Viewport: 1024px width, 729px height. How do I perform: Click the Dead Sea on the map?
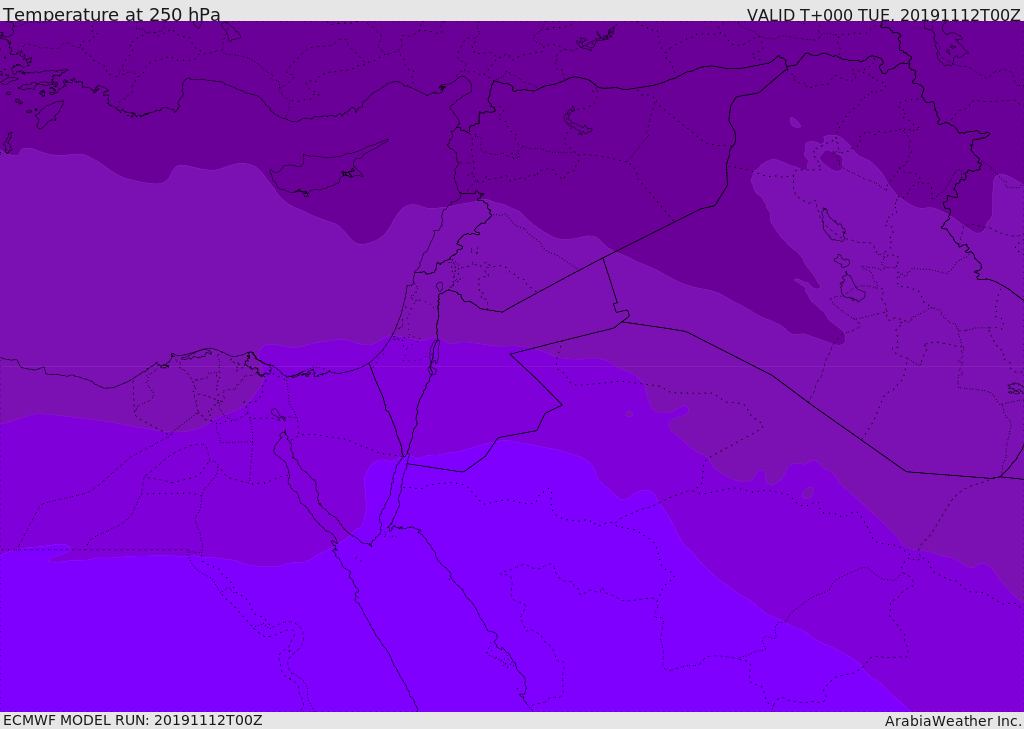pos(434,355)
